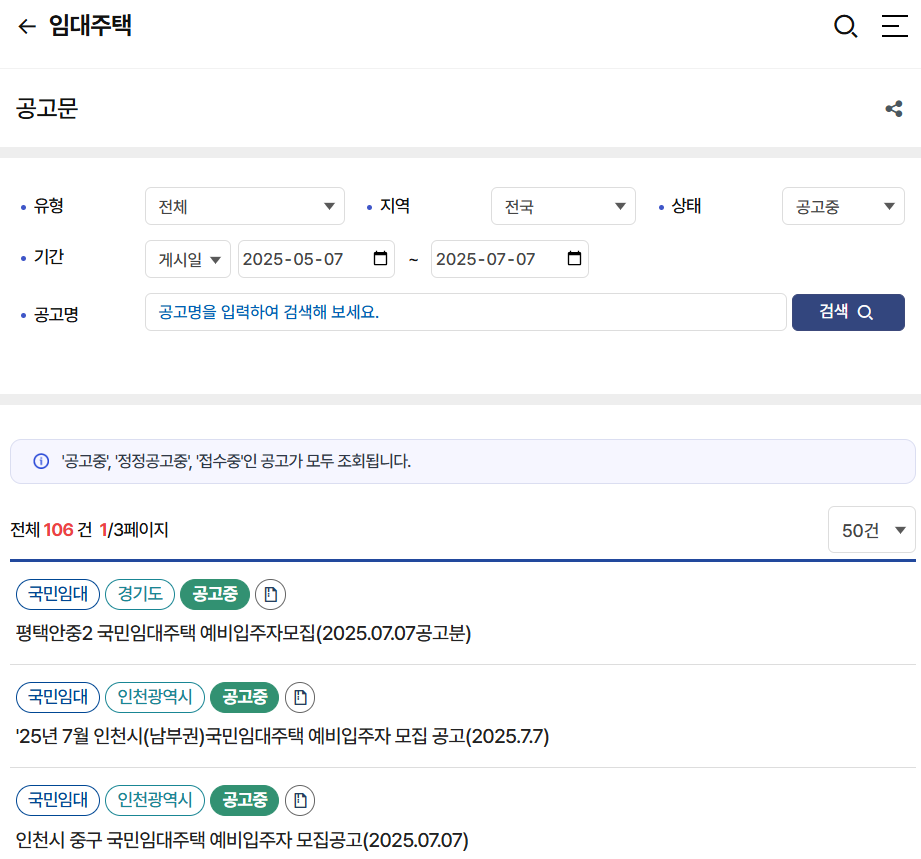Open the 게시일 period type dropdown

pos(188,259)
